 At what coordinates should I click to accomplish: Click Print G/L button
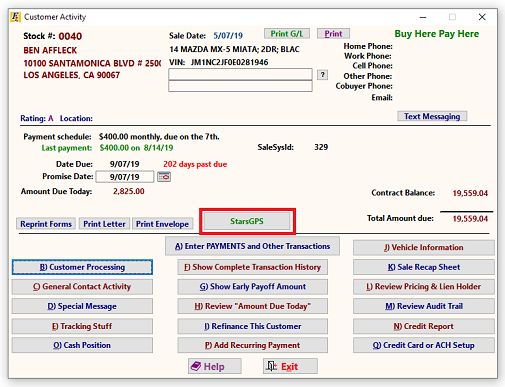(x=287, y=34)
